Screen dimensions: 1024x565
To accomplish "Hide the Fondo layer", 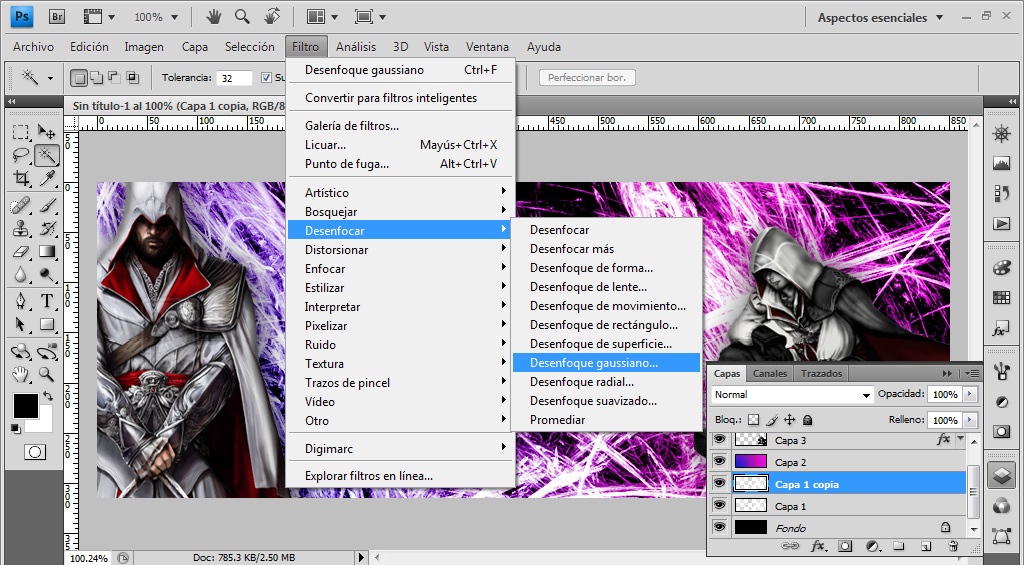I will tap(719, 527).
